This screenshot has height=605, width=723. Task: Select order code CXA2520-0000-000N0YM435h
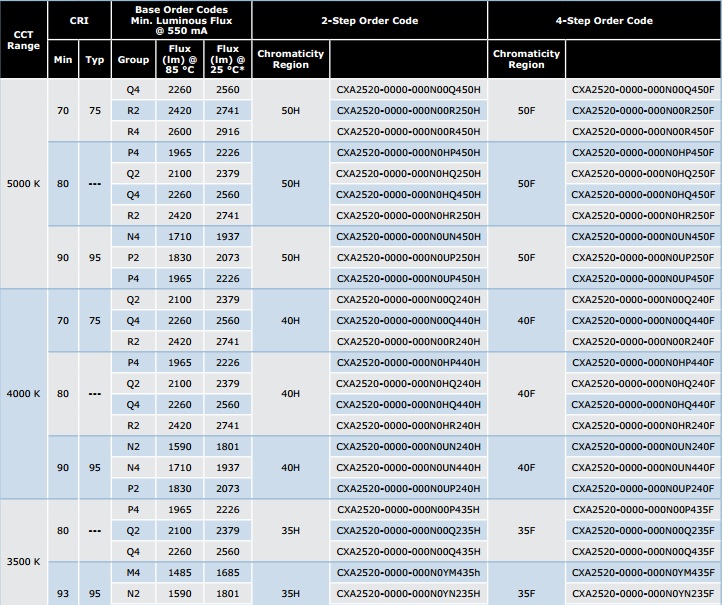(x=408, y=572)
